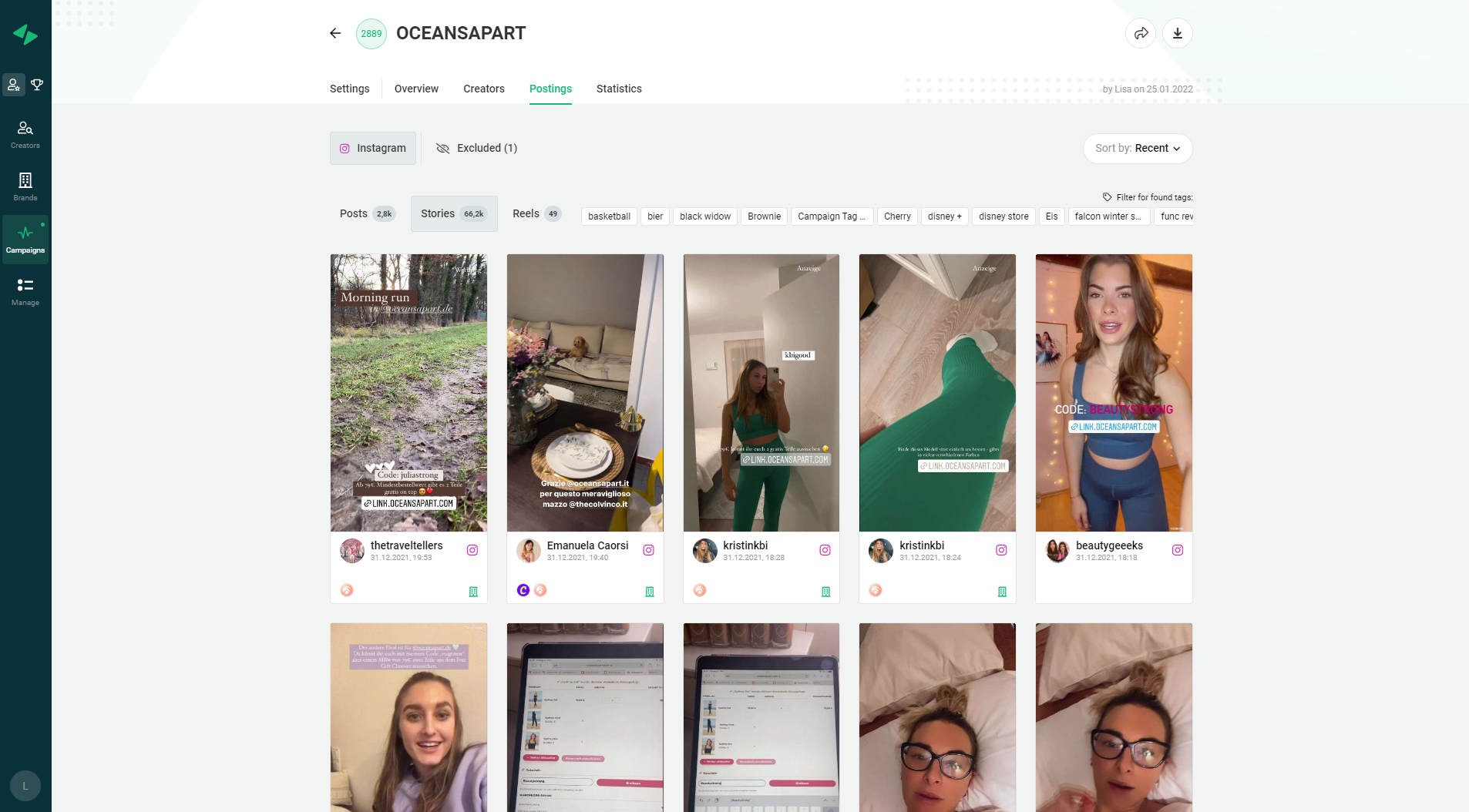Click the download icon in the top right

[x=1177, y=33]
